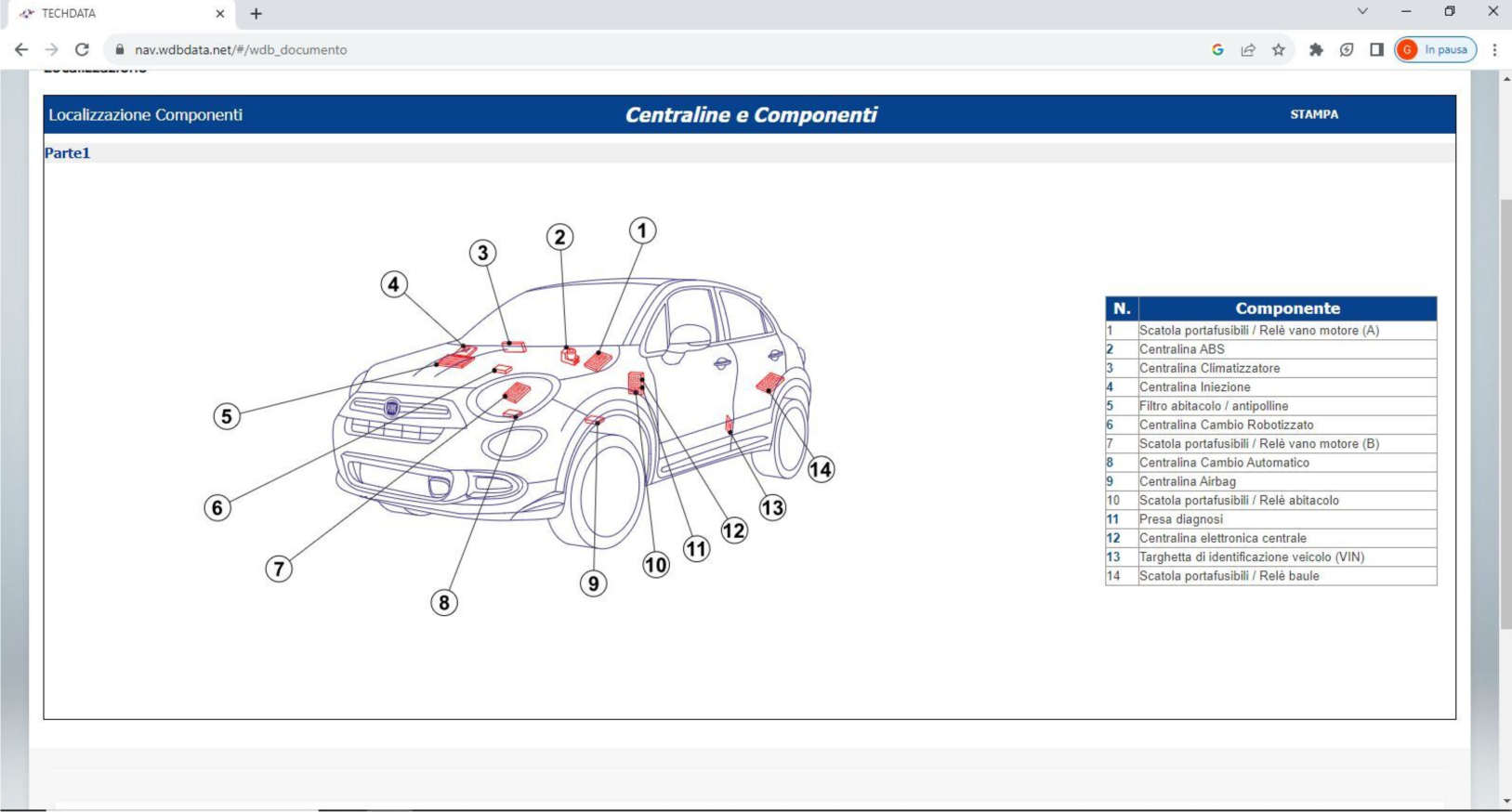Close the TECHDATA tab

pyautogui.click(x=220, y=14)
